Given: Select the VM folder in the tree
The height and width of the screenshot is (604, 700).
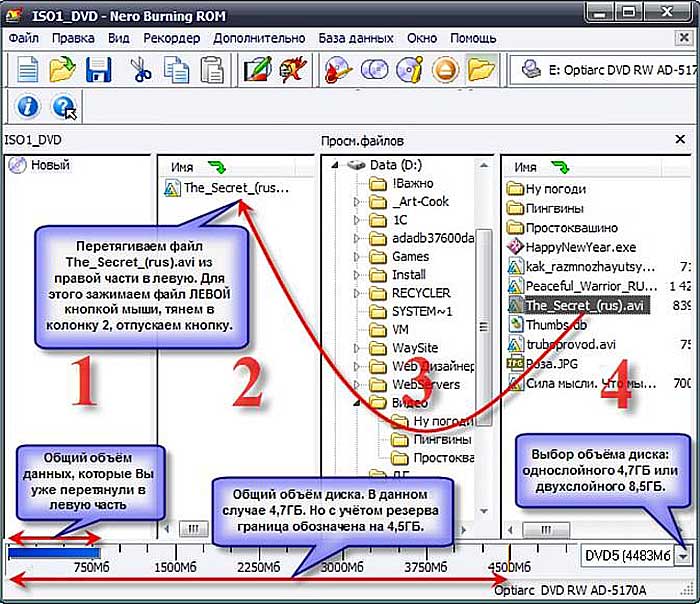Looking at the screenshot, I should (x=389, y=329).
